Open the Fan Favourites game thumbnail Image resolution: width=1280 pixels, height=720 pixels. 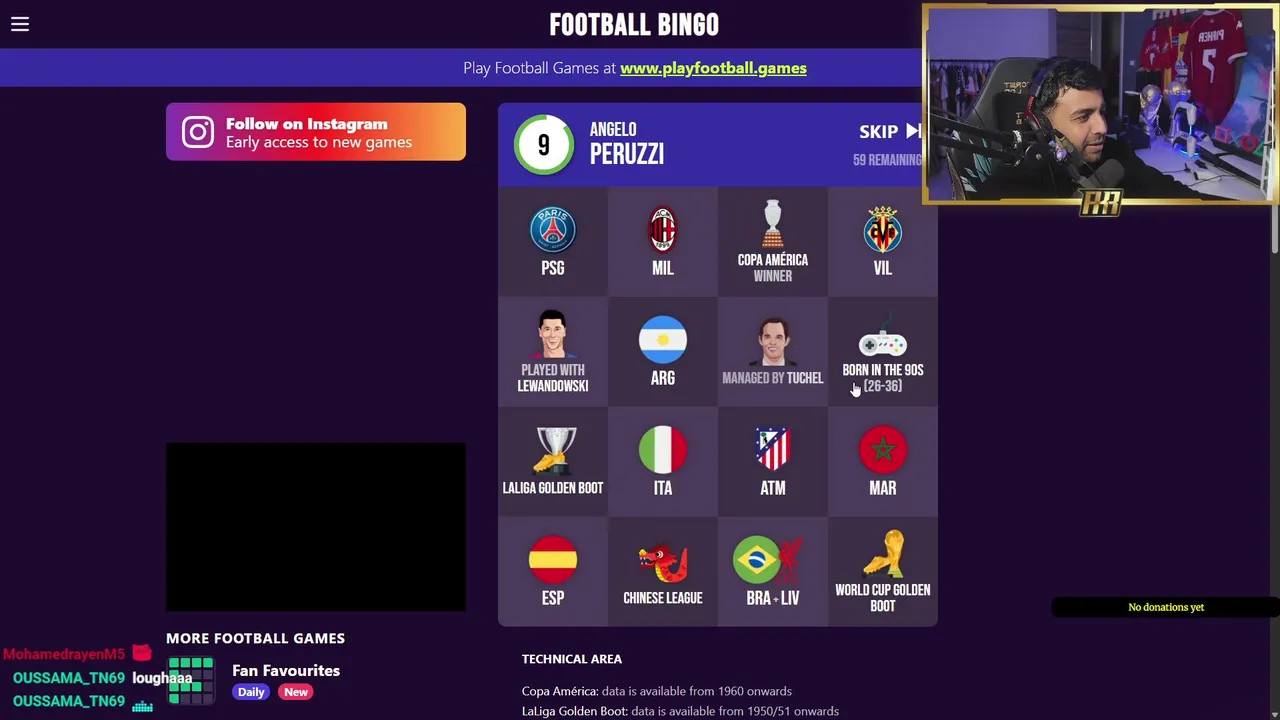click(191, 681)
